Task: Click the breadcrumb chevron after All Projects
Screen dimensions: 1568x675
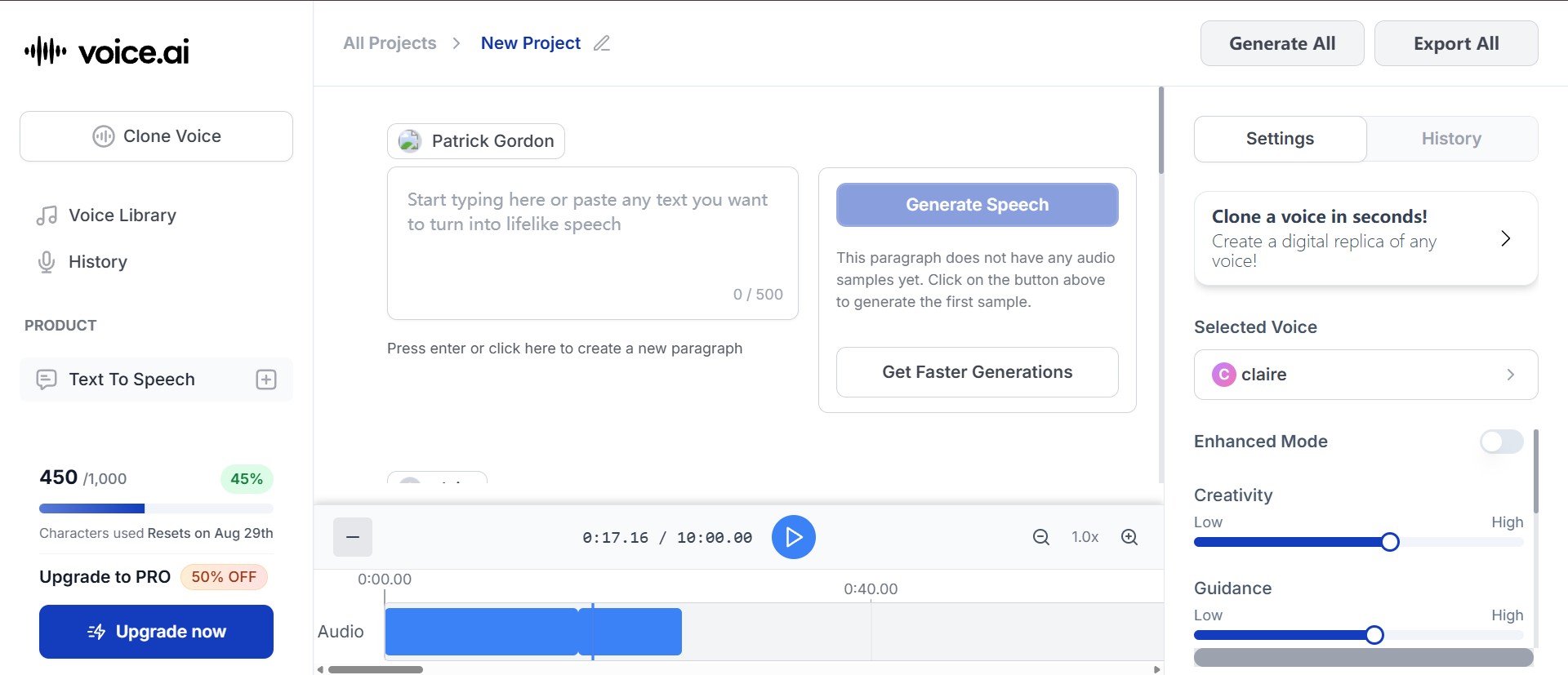Action: pos(457,43)
